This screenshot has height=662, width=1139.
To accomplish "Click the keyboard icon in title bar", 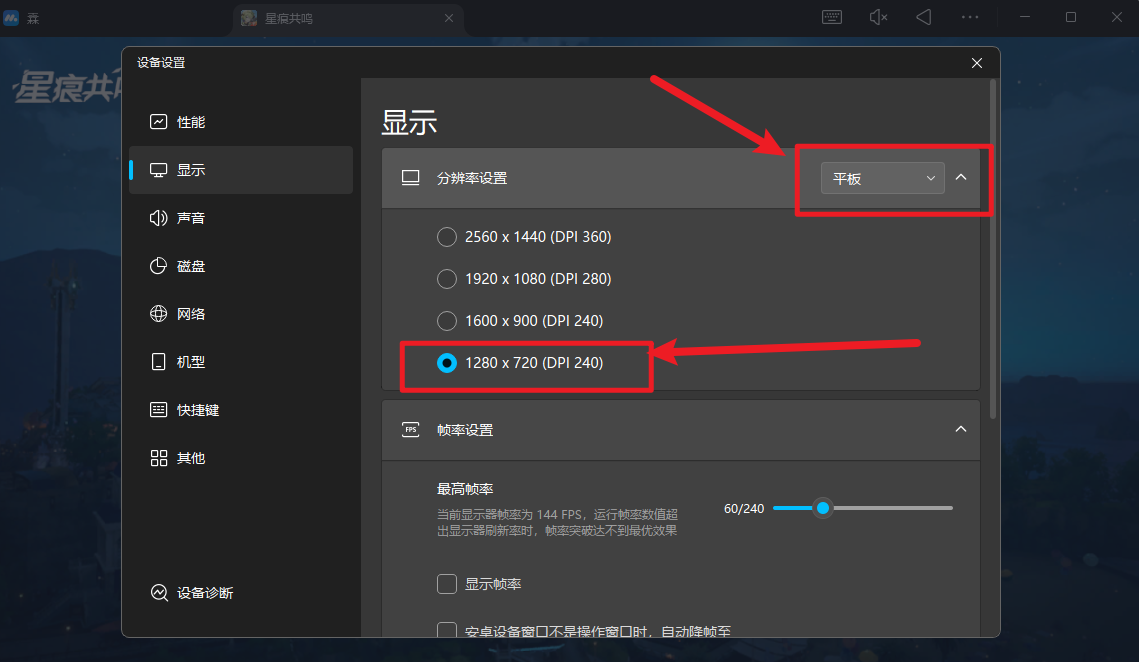I will pyautogui.click(x=832, y=17).
